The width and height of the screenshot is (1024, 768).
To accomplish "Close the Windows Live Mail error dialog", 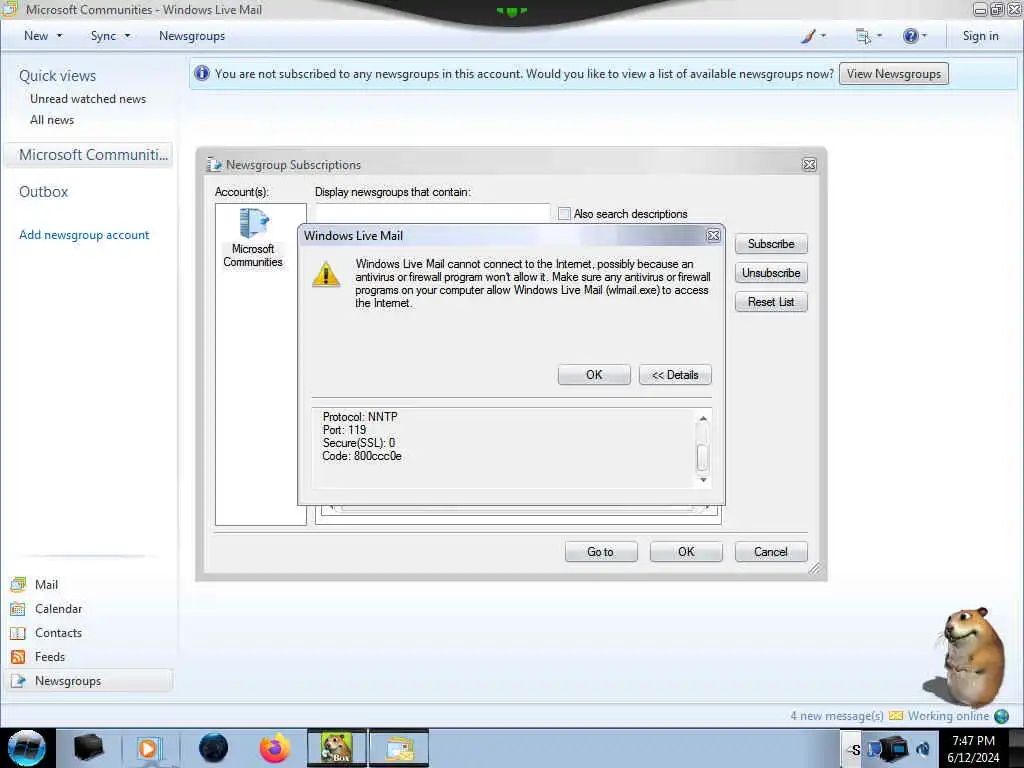I will click(713, 235).
